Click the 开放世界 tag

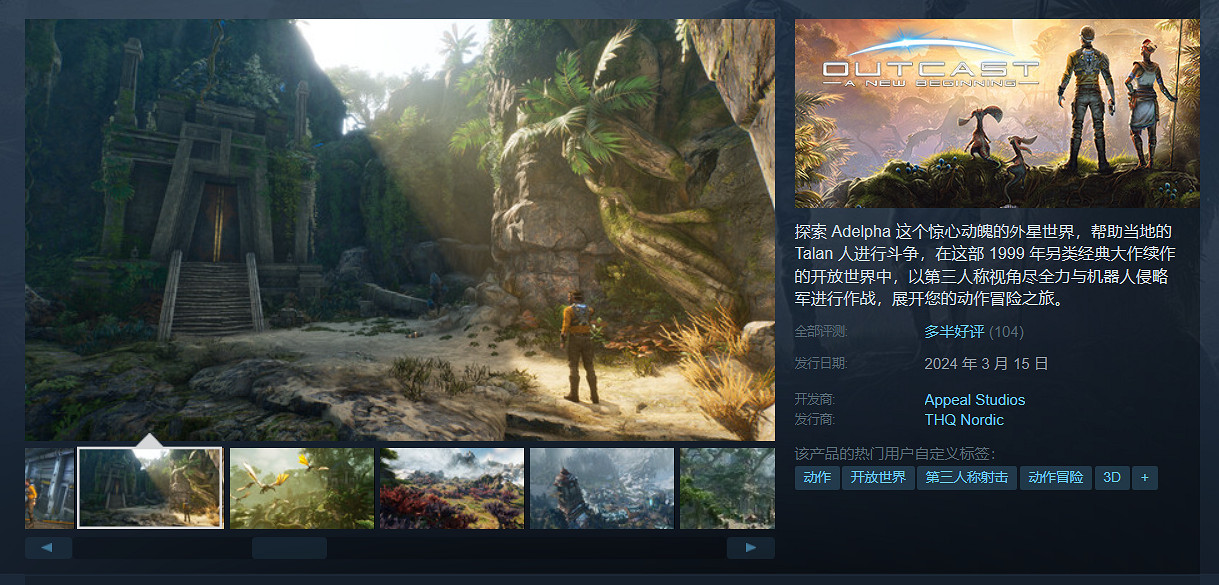[x=877, y=478]
